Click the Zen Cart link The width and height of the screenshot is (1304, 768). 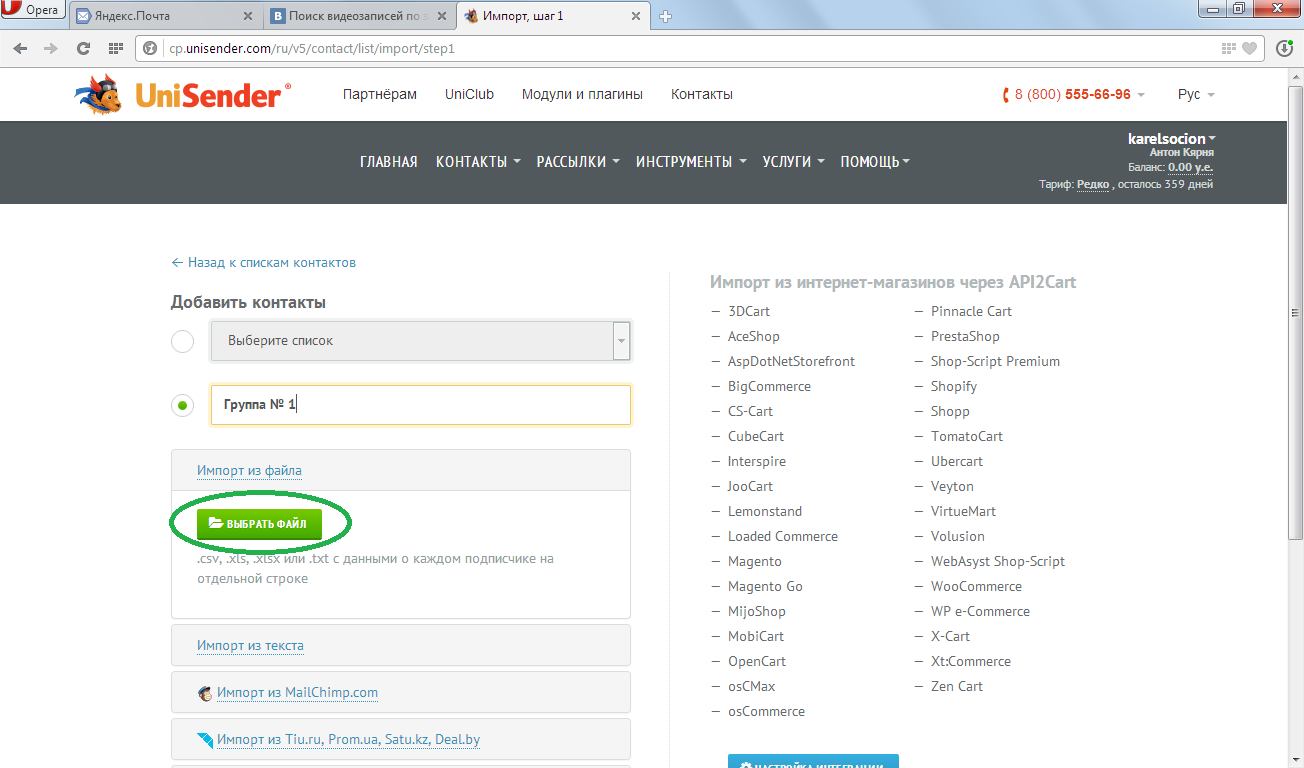coord(957,686)
